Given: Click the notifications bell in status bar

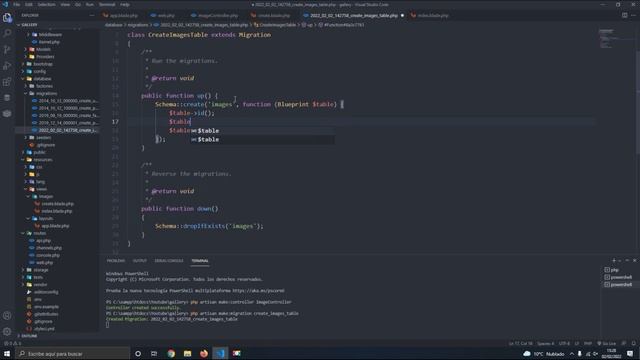Looking at the screenshot, I should [x=633, y=343].
